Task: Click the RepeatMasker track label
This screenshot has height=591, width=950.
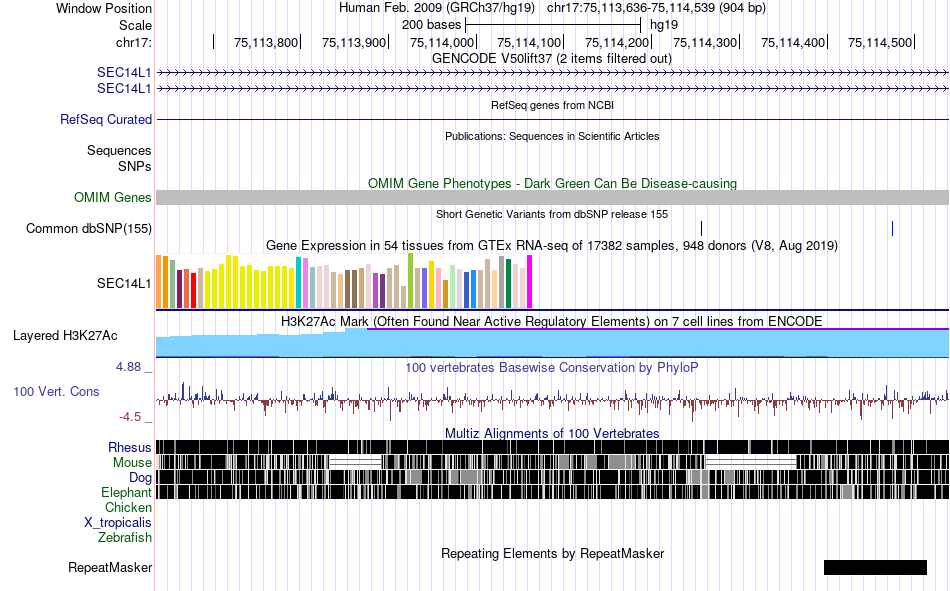Action: point(110,567)
